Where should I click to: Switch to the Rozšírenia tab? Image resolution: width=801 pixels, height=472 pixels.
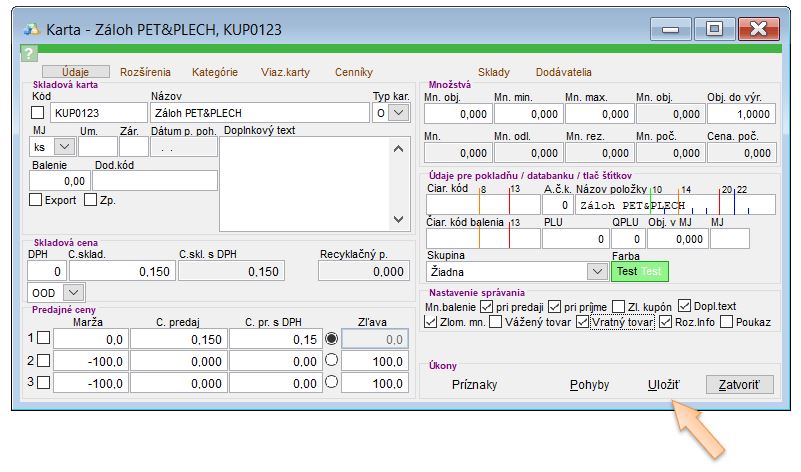tap(145, 72)
